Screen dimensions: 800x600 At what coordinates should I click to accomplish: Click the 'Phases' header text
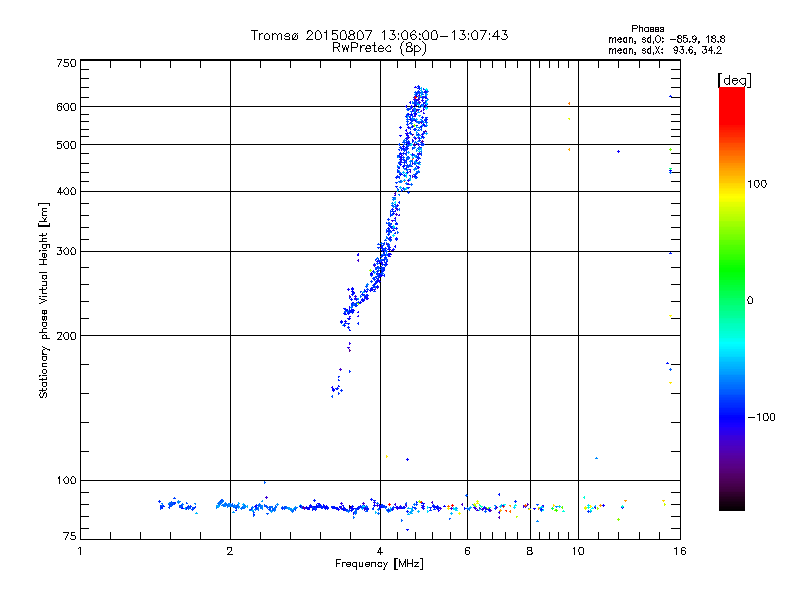(x=647, y=29)
